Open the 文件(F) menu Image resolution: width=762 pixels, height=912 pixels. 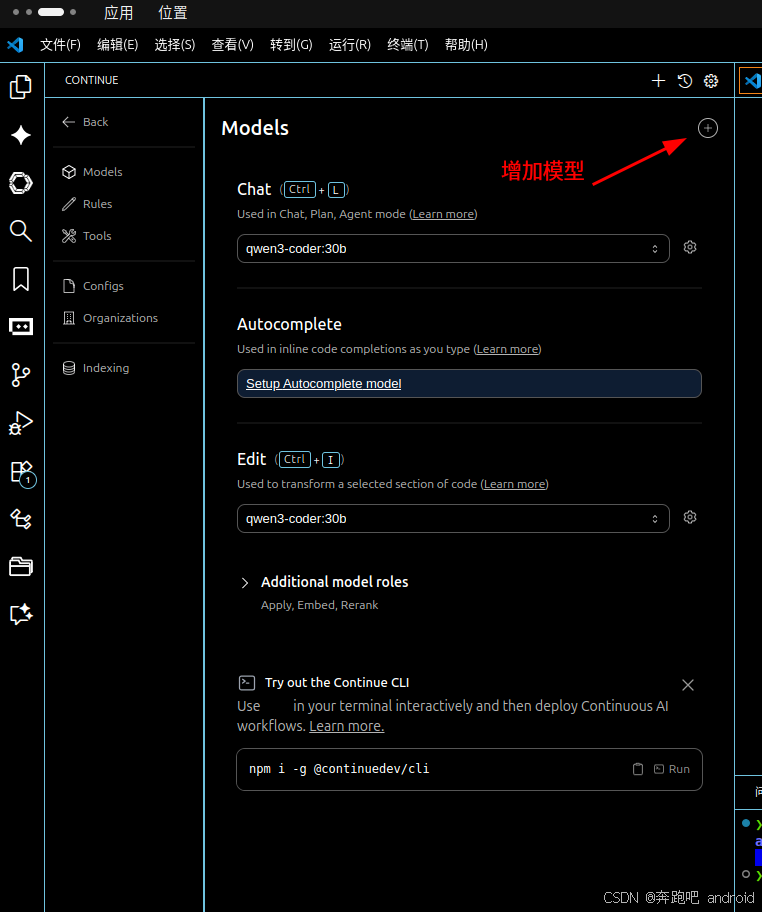click(x=60, y=45)
